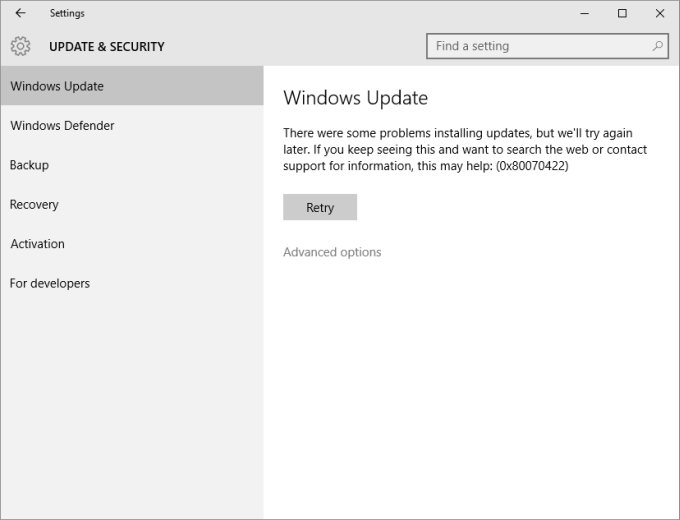
Task: Open the Backup section
Action: click(x=132, y=165)
